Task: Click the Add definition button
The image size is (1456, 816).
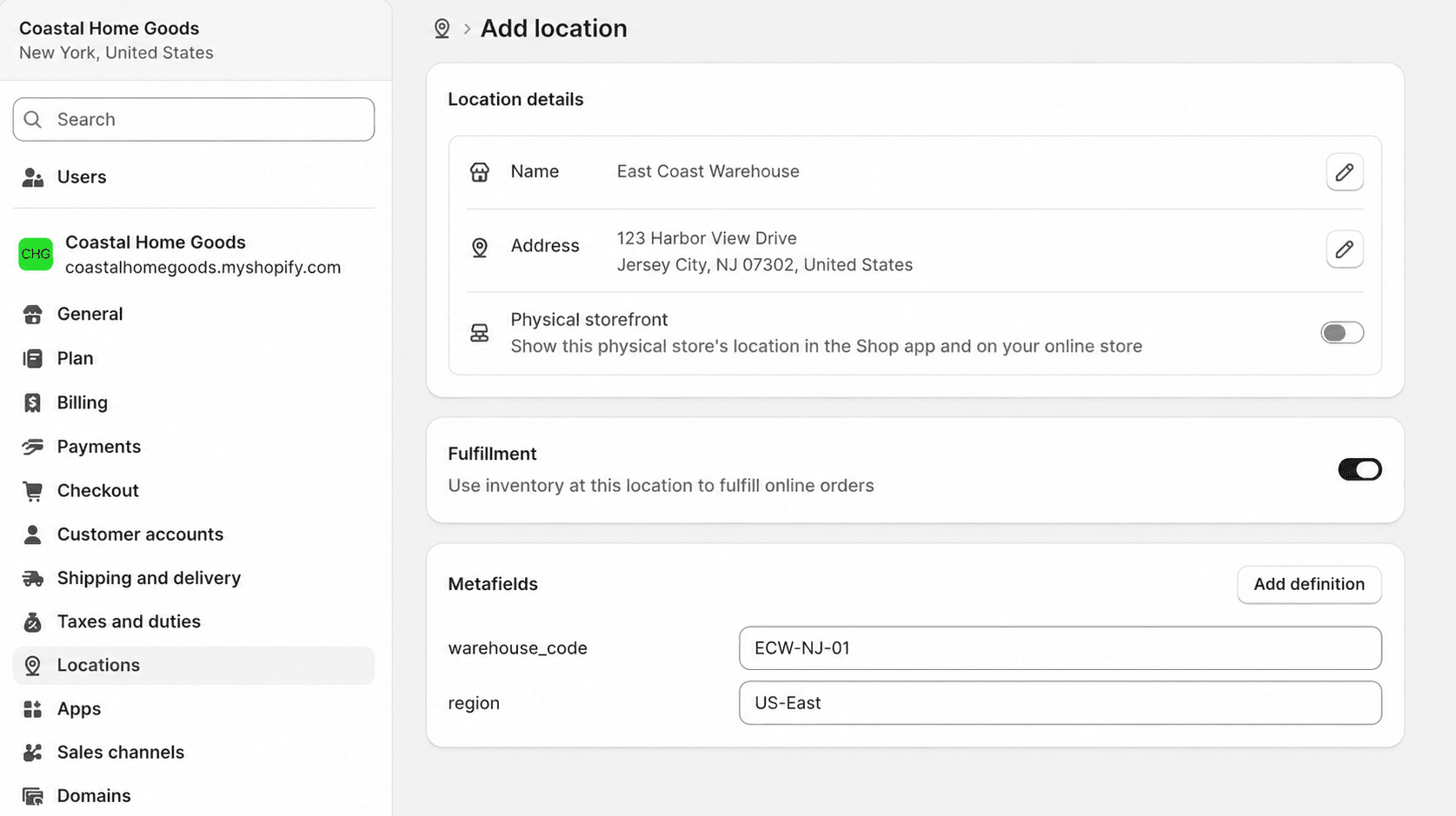Action: coord(1309,585)
